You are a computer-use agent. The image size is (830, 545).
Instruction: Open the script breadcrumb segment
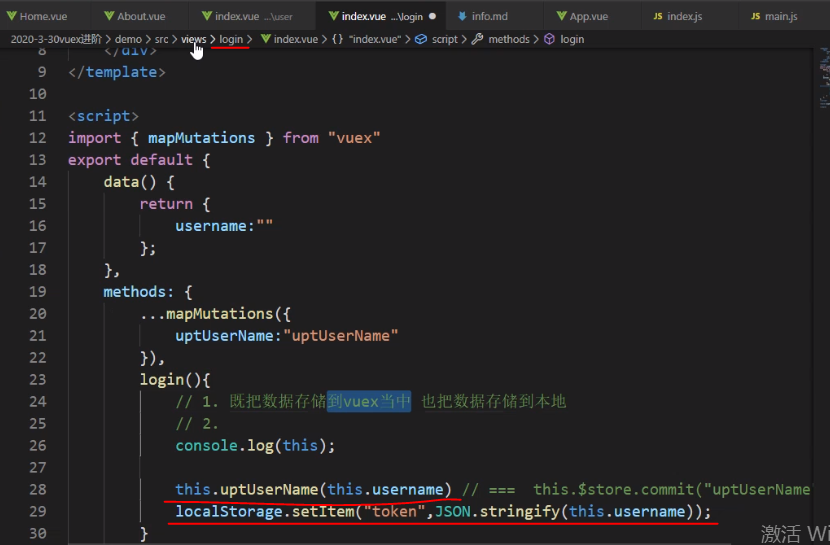click(445, 39)
